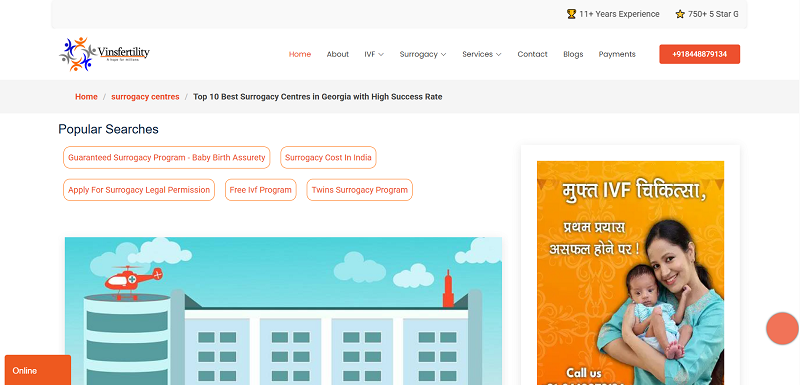Open the Contact page
800x385 pixels.
[x=532, y=54]
